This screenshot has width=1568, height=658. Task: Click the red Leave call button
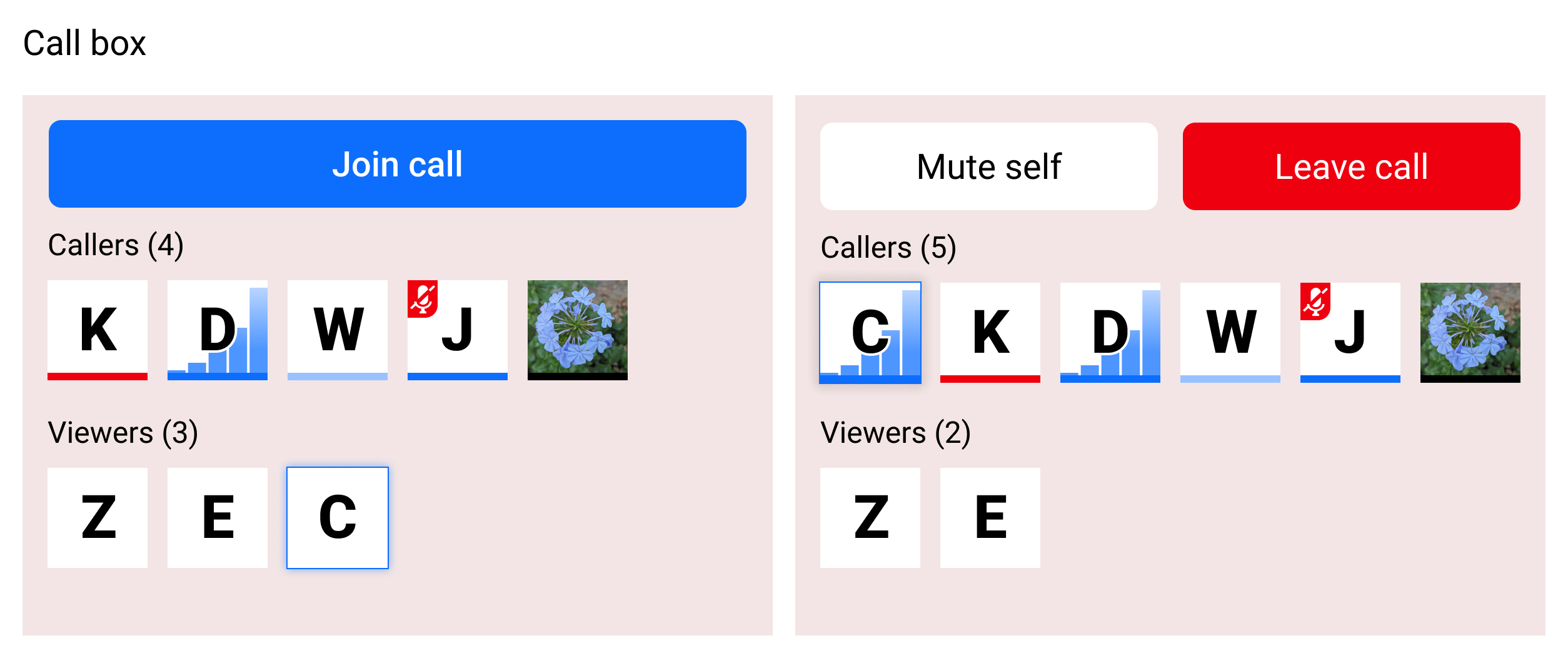[x=1351, y=166]
